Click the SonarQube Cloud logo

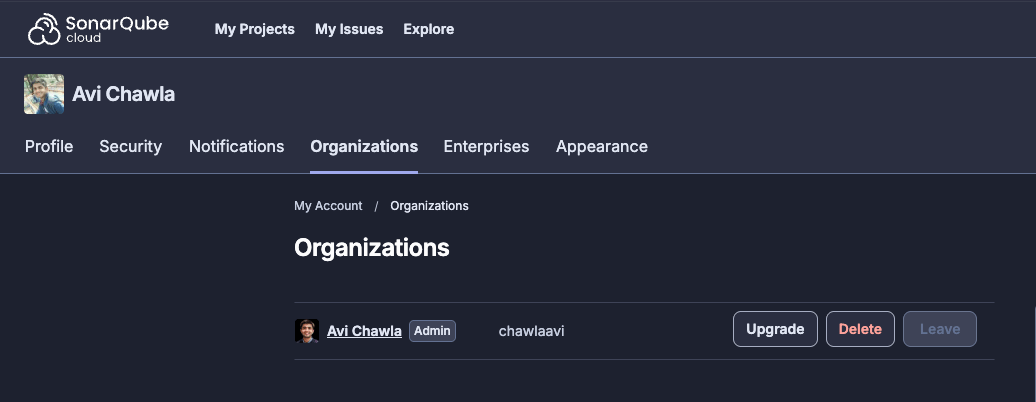tap(98, 29)
